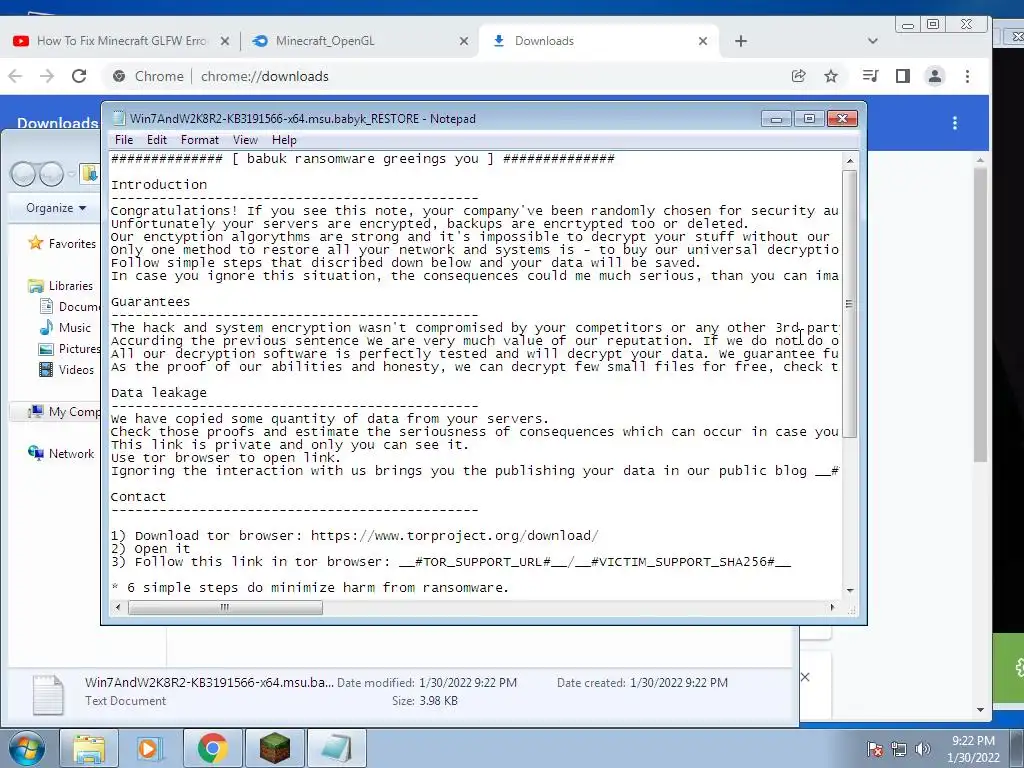
Task: Click Notepad vertical scrollbar down arrow
Action: click(x=850, y=590)
